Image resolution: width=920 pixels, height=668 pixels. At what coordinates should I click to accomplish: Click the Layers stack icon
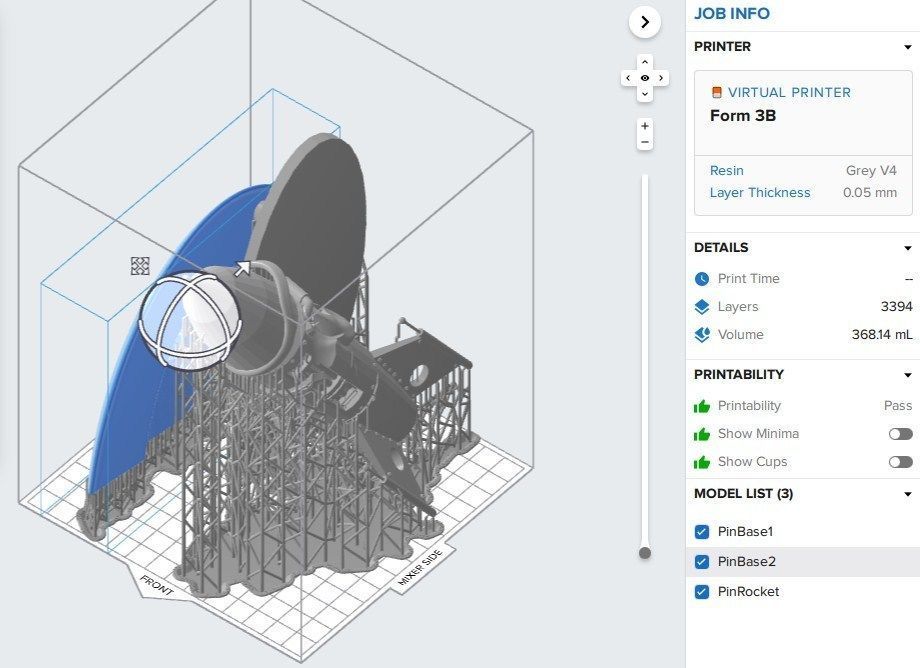pos(702,307)
